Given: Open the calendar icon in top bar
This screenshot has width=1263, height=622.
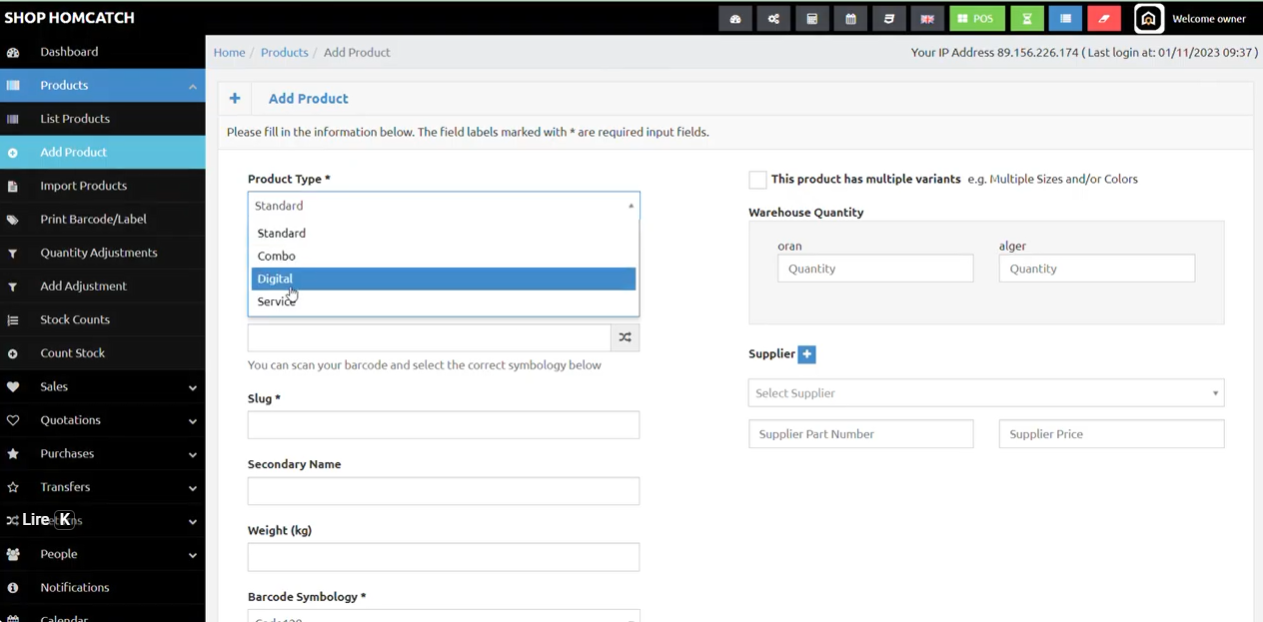Looking at the screenshot, I should tap(850, 19).
